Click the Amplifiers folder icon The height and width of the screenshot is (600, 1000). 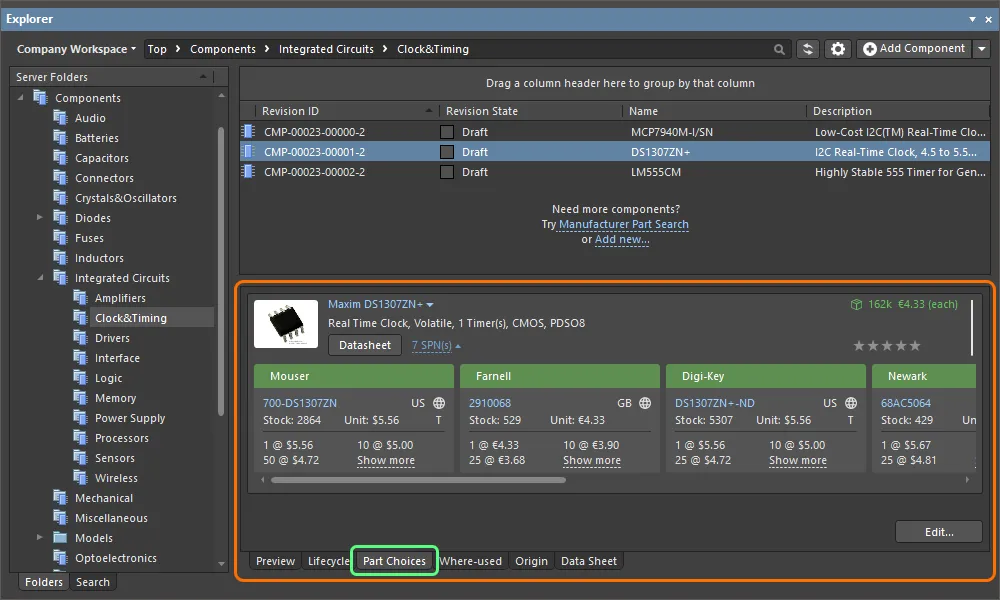pyautogui.click(x=80, y=298)
